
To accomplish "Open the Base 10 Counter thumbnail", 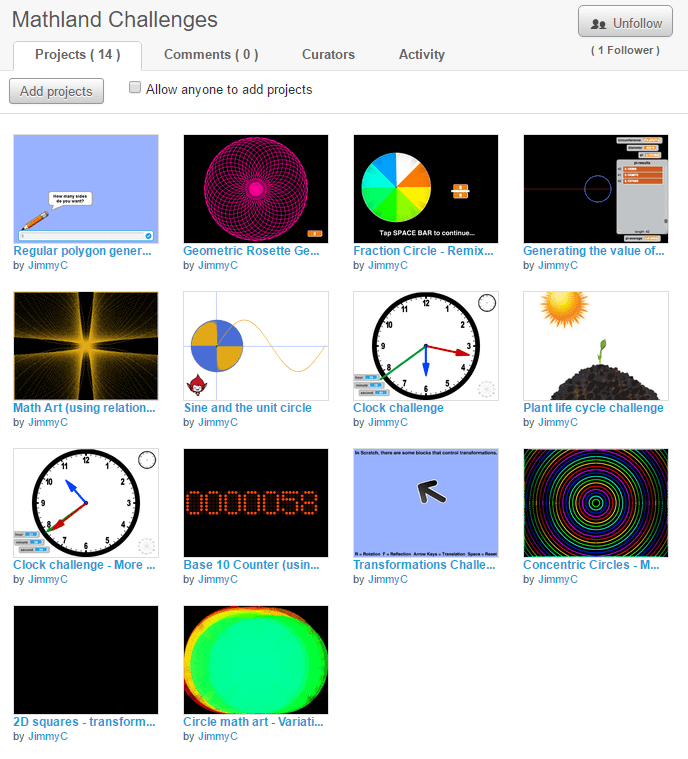I will 255,503.
